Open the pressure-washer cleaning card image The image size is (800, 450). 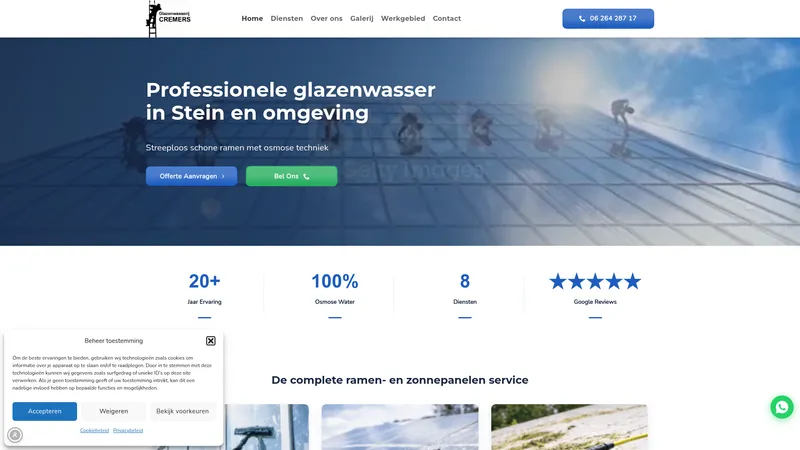(x=569, y=427)
